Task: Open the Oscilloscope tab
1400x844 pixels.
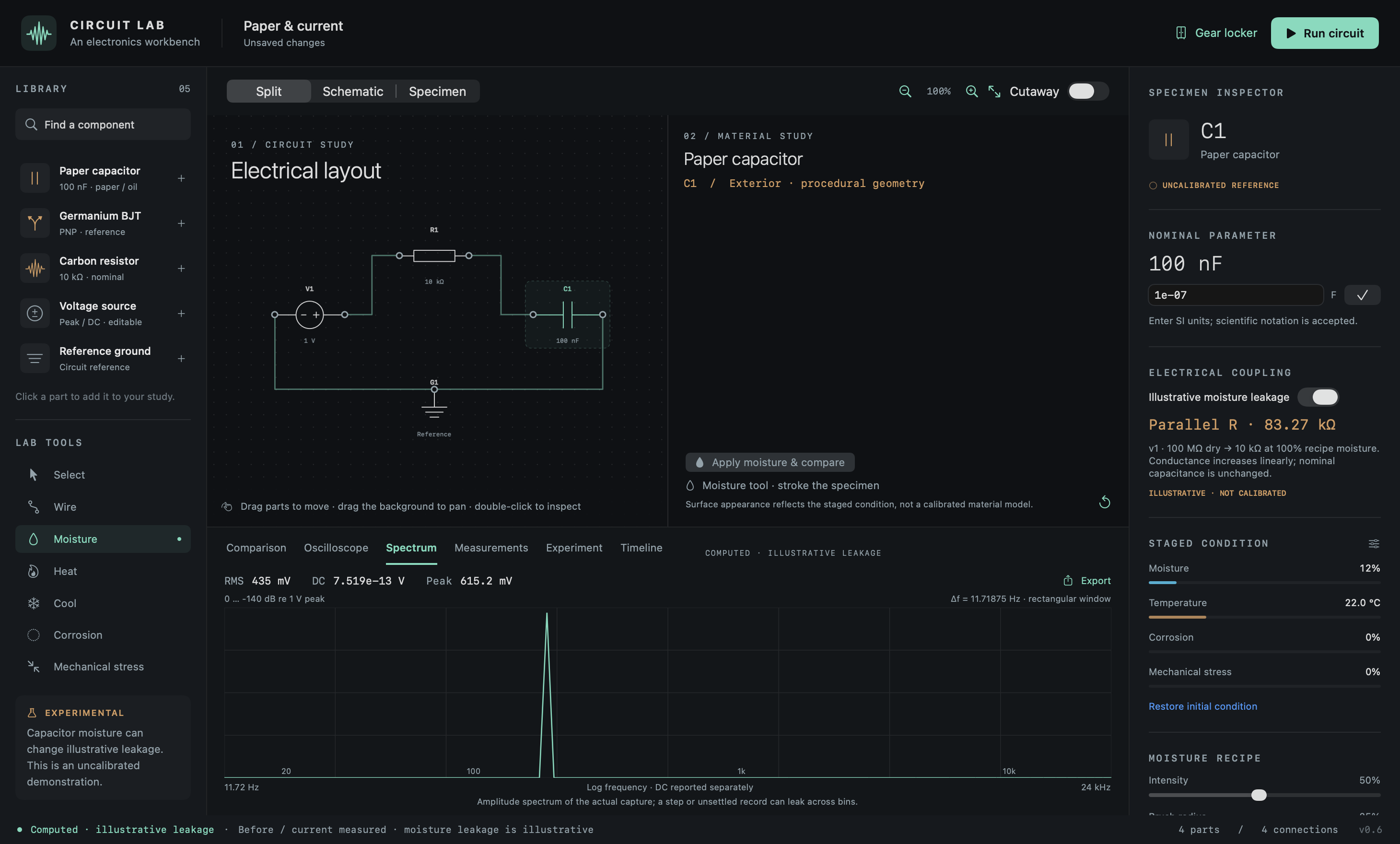Action: point(336,548)
